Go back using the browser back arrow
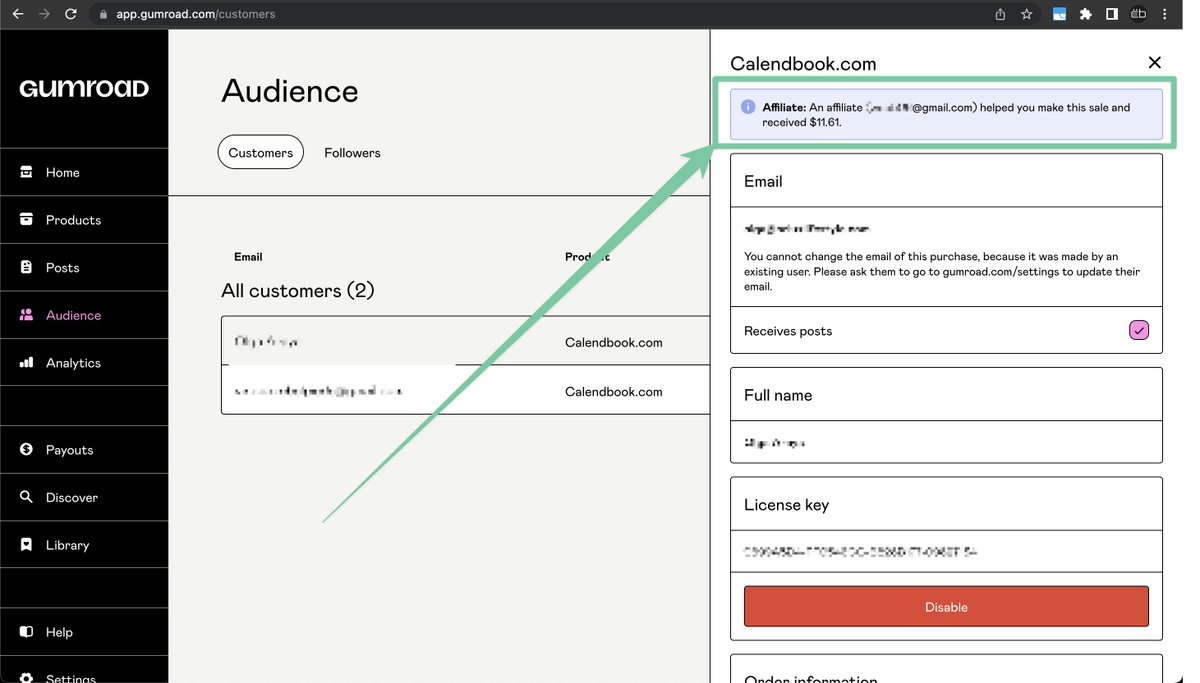Image resolution: width=1200 pixels, height=683 pixels. (17, 14)
